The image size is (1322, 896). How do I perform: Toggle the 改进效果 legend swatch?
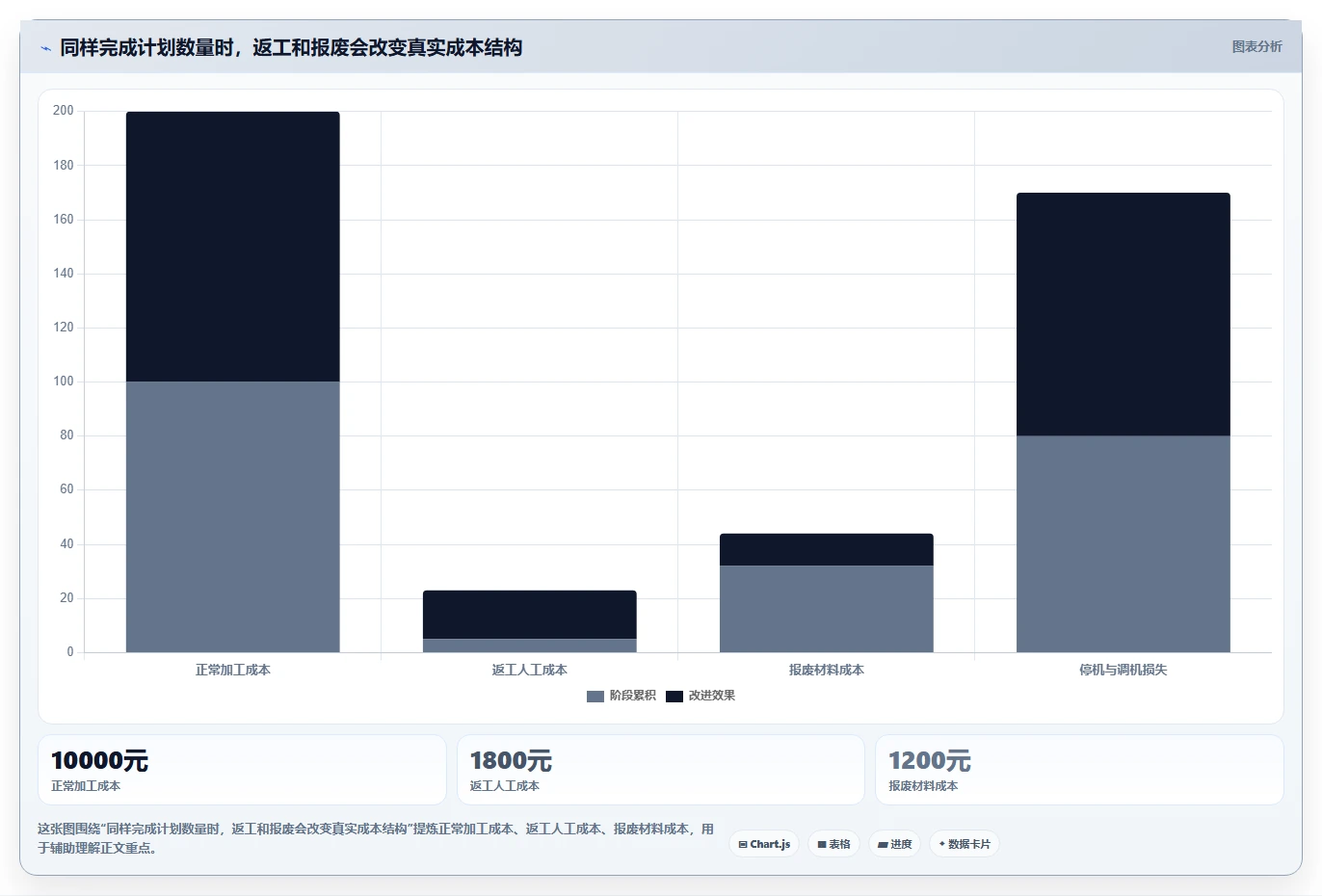coord(674,696)
